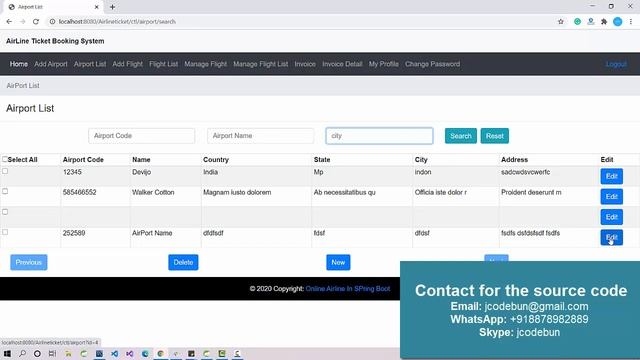This screenshot has height=360, width=640.
Task: Go to Home in the navigation bar
Action: [19, 64]
